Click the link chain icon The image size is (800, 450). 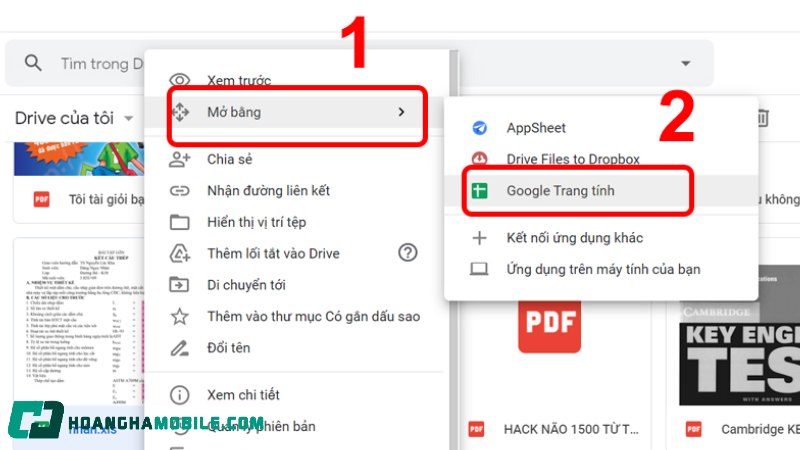tap(180, 191)
